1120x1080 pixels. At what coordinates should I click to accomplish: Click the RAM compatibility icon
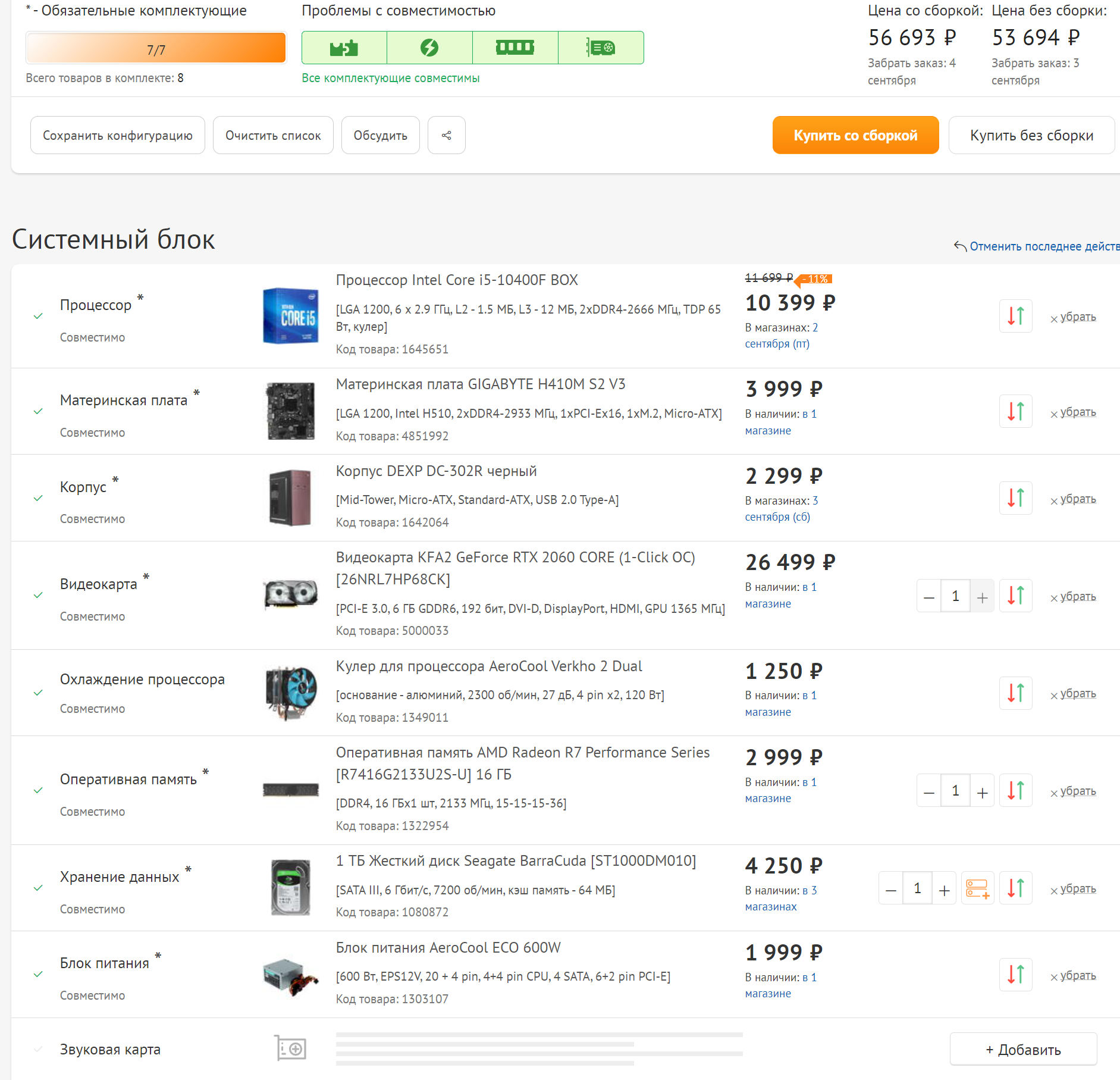pyautogui.click(x=515, y=47)
